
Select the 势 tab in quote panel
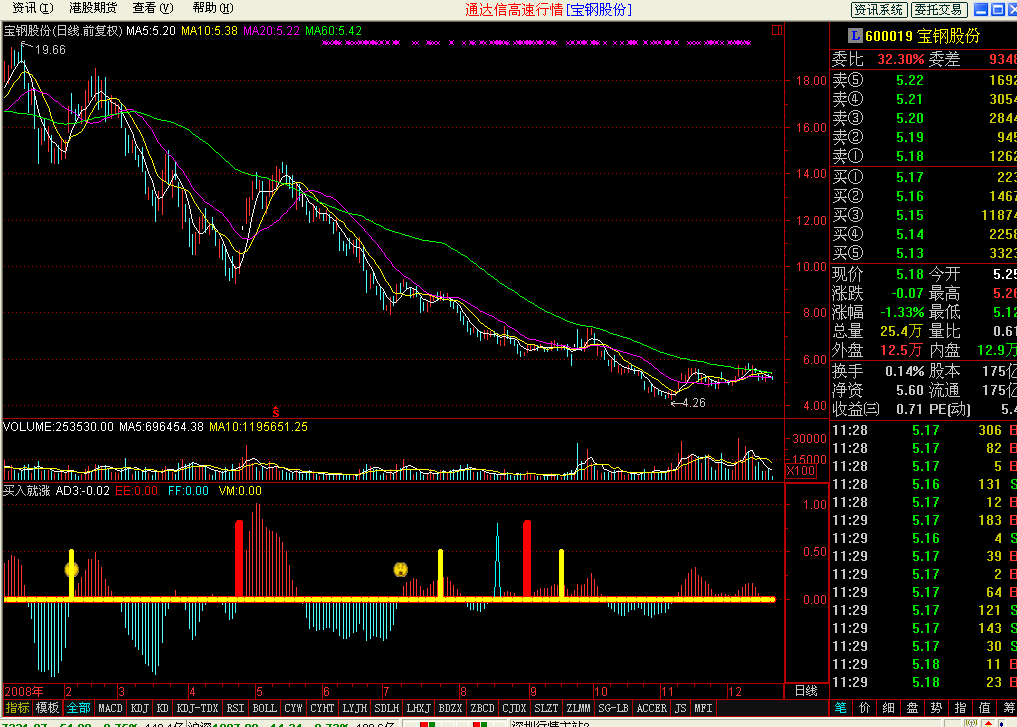click(937, 708)
